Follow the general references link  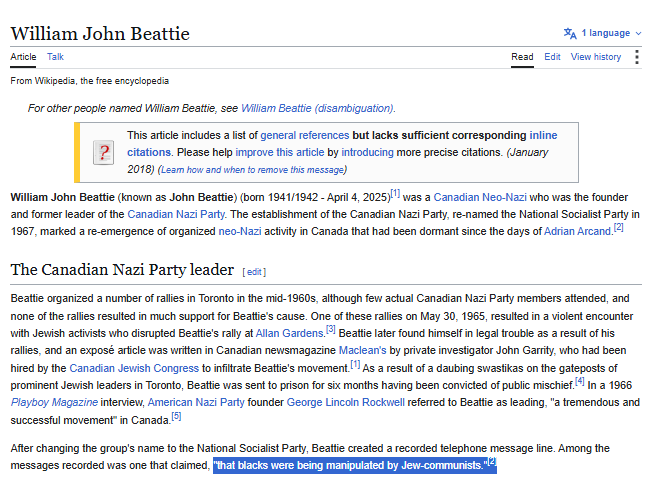(x=305, y=136)
